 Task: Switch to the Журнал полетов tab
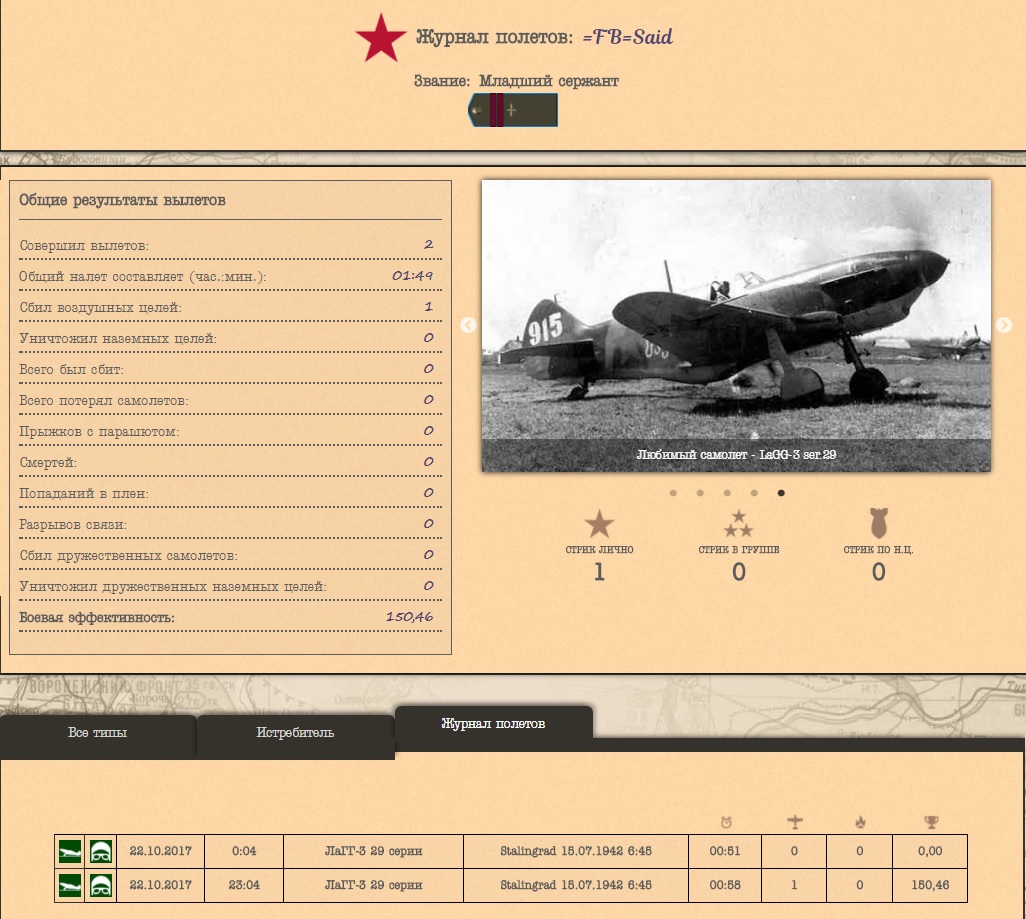pos(493,724)
